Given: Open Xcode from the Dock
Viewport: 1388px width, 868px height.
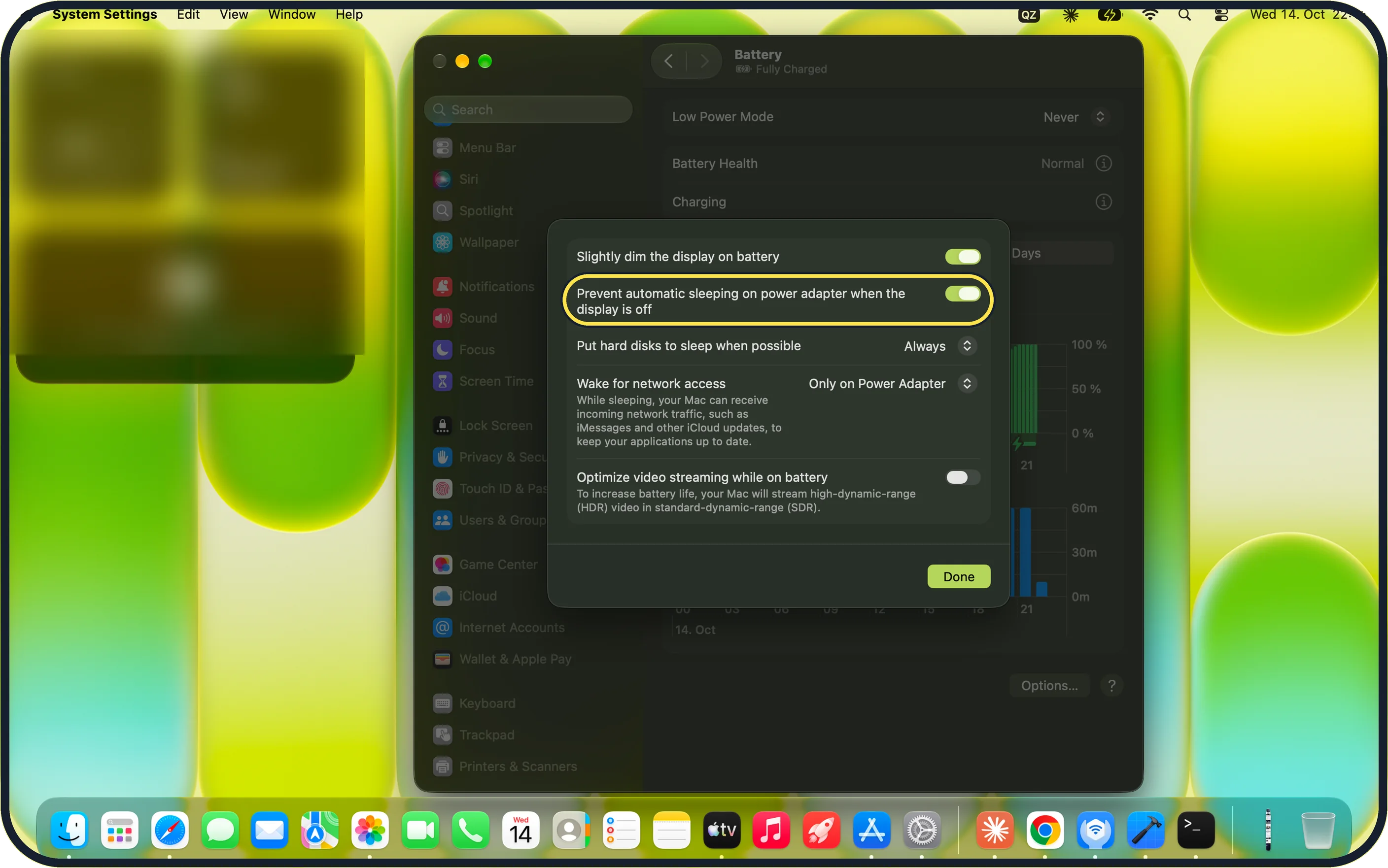Looking at the screenshot, I should (x=1145, y=830).
